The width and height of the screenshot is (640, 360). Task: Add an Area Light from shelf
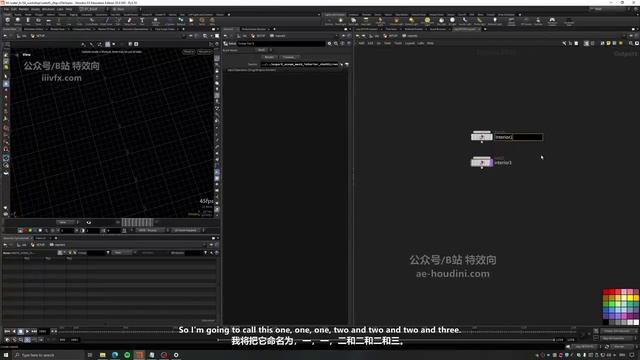pyautogui.click(x=366, y=21)
